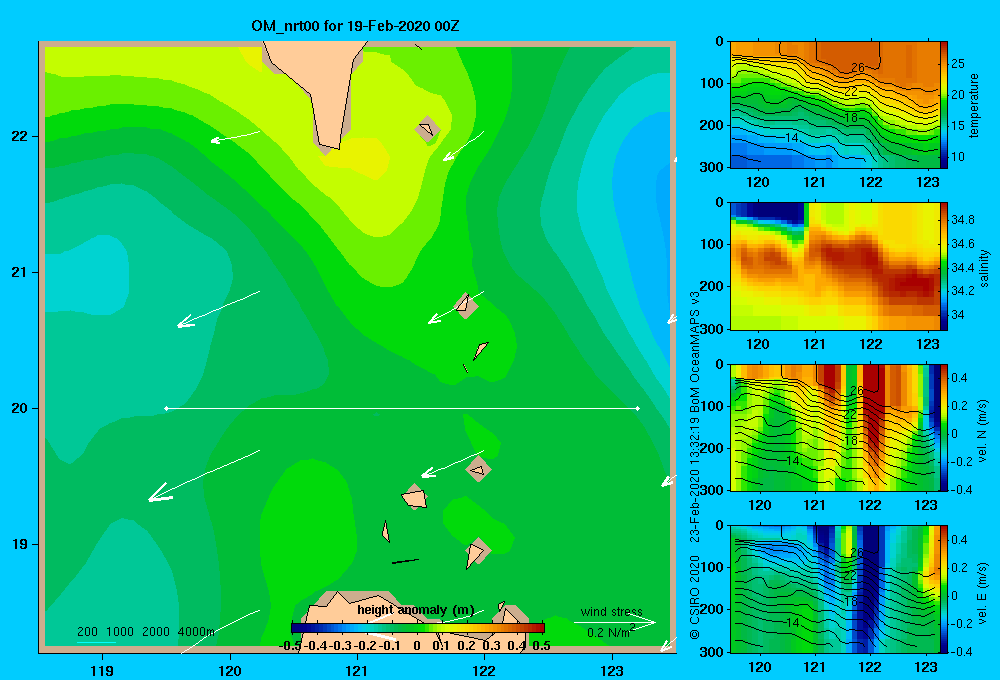Click the east endpoint of transect line
This screenshot has height=680, width=1000.
coord(637,408)
